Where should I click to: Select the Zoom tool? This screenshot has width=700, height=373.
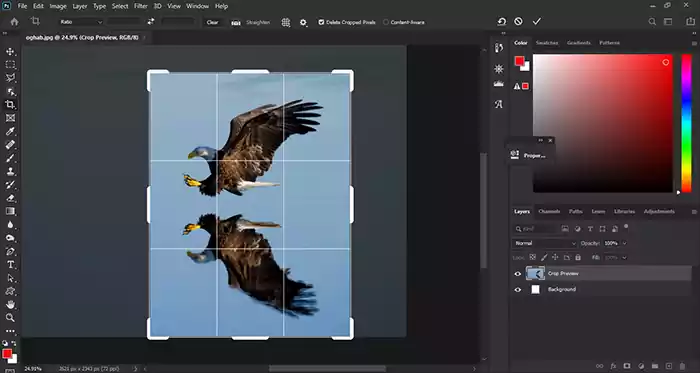pyautogui.click(x=10, y=318)
